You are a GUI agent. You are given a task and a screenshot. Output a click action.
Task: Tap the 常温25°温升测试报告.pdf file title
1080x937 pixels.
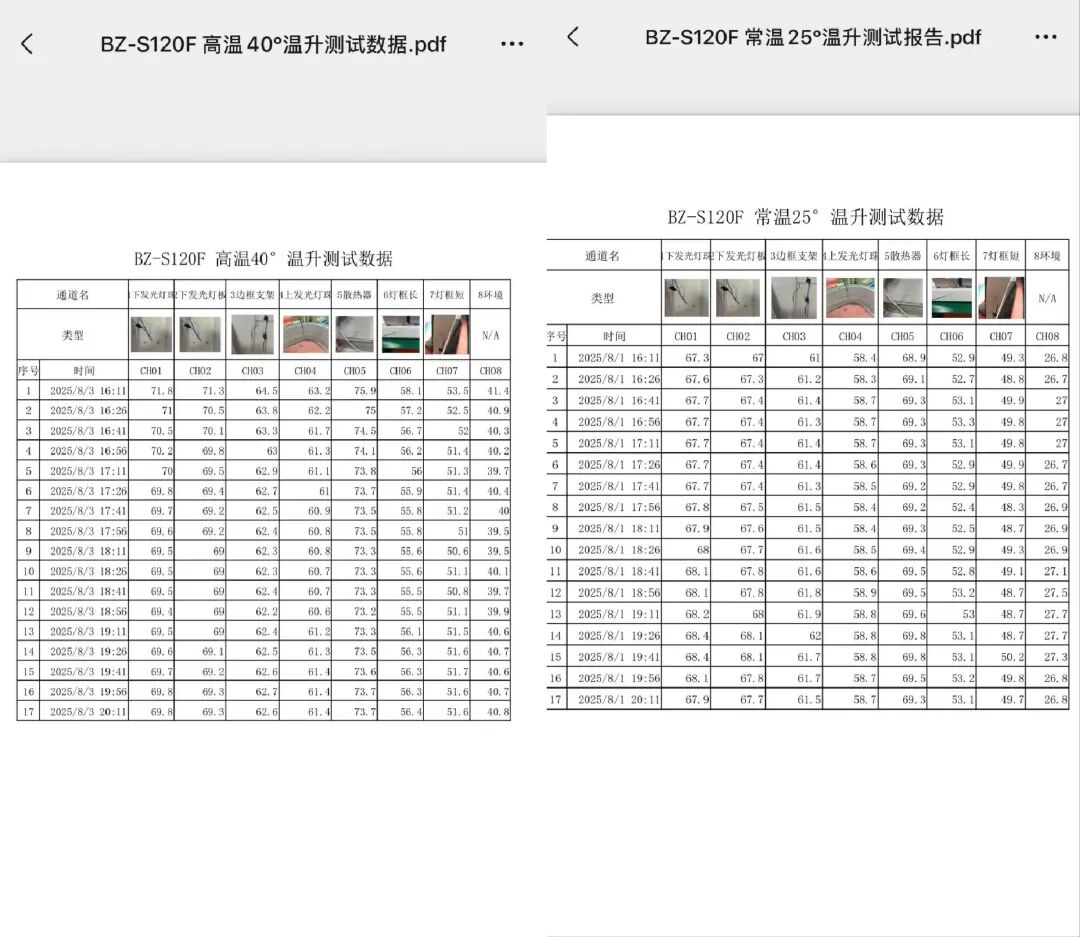click(x=813, y=37)
